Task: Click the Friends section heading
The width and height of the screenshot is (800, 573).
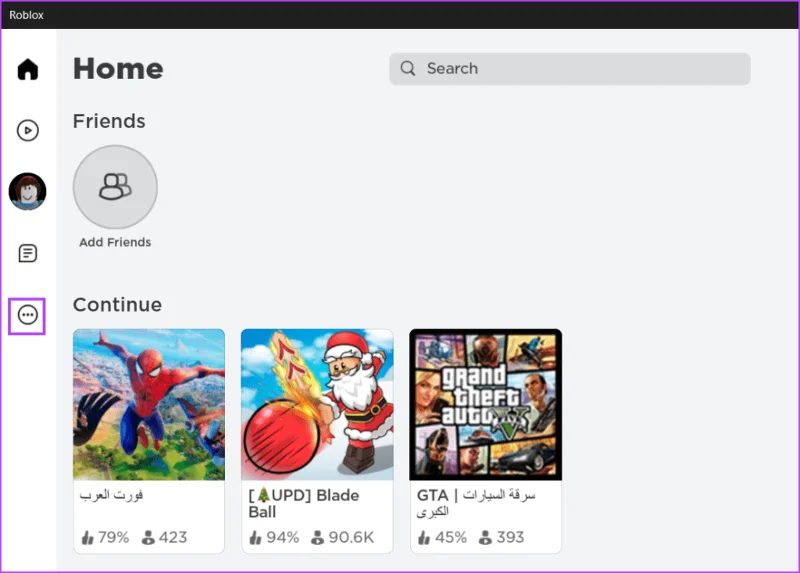Action: click(109, 121)
